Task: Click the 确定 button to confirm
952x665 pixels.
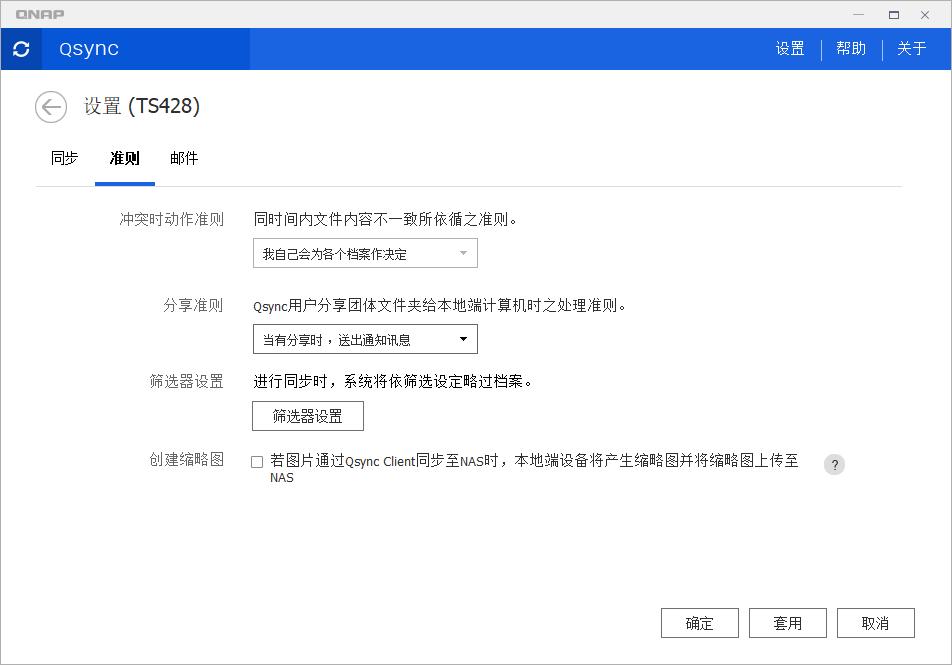Action: tap(699, 622)
